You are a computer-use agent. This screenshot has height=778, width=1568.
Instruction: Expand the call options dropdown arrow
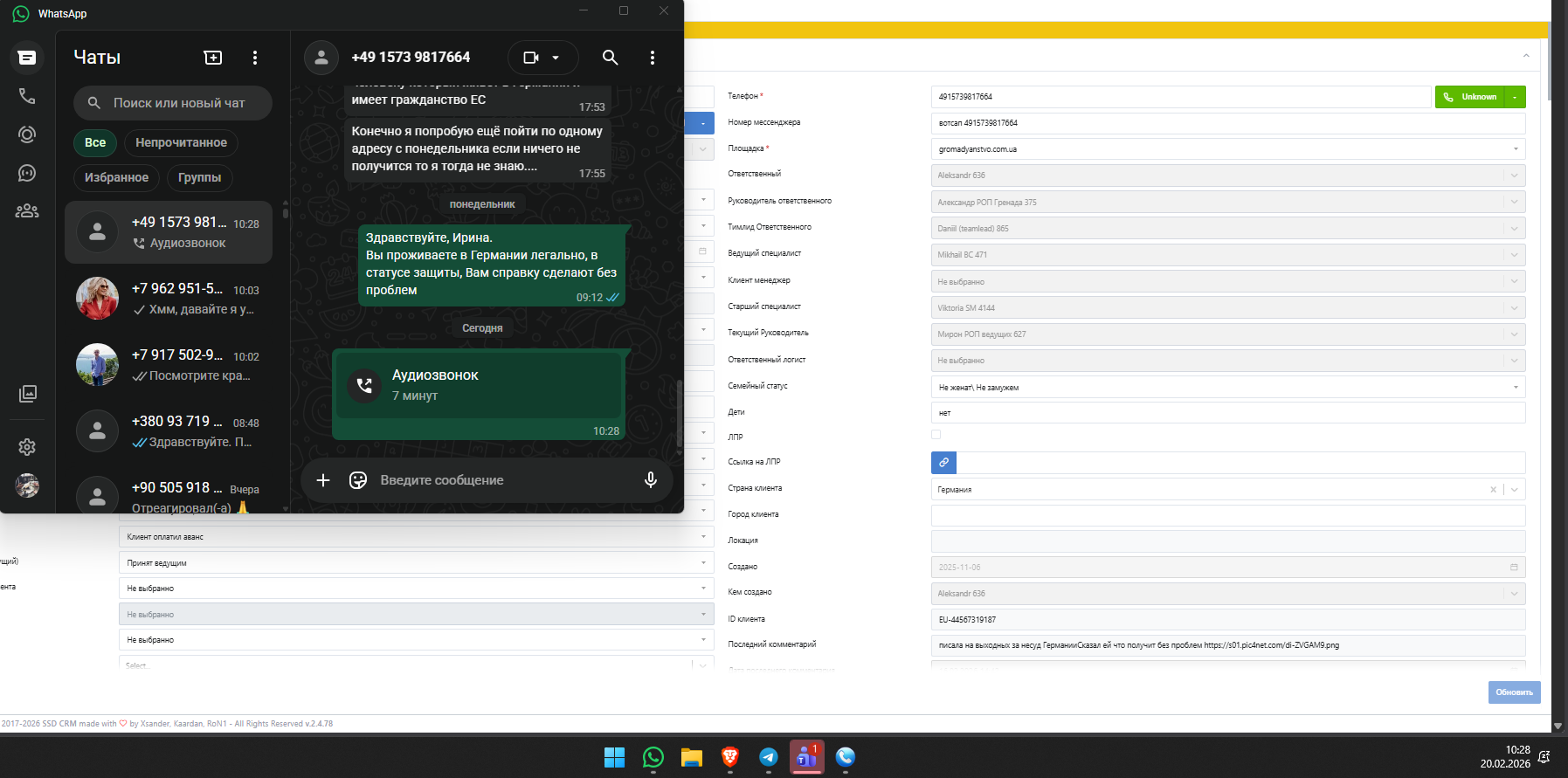556,58
